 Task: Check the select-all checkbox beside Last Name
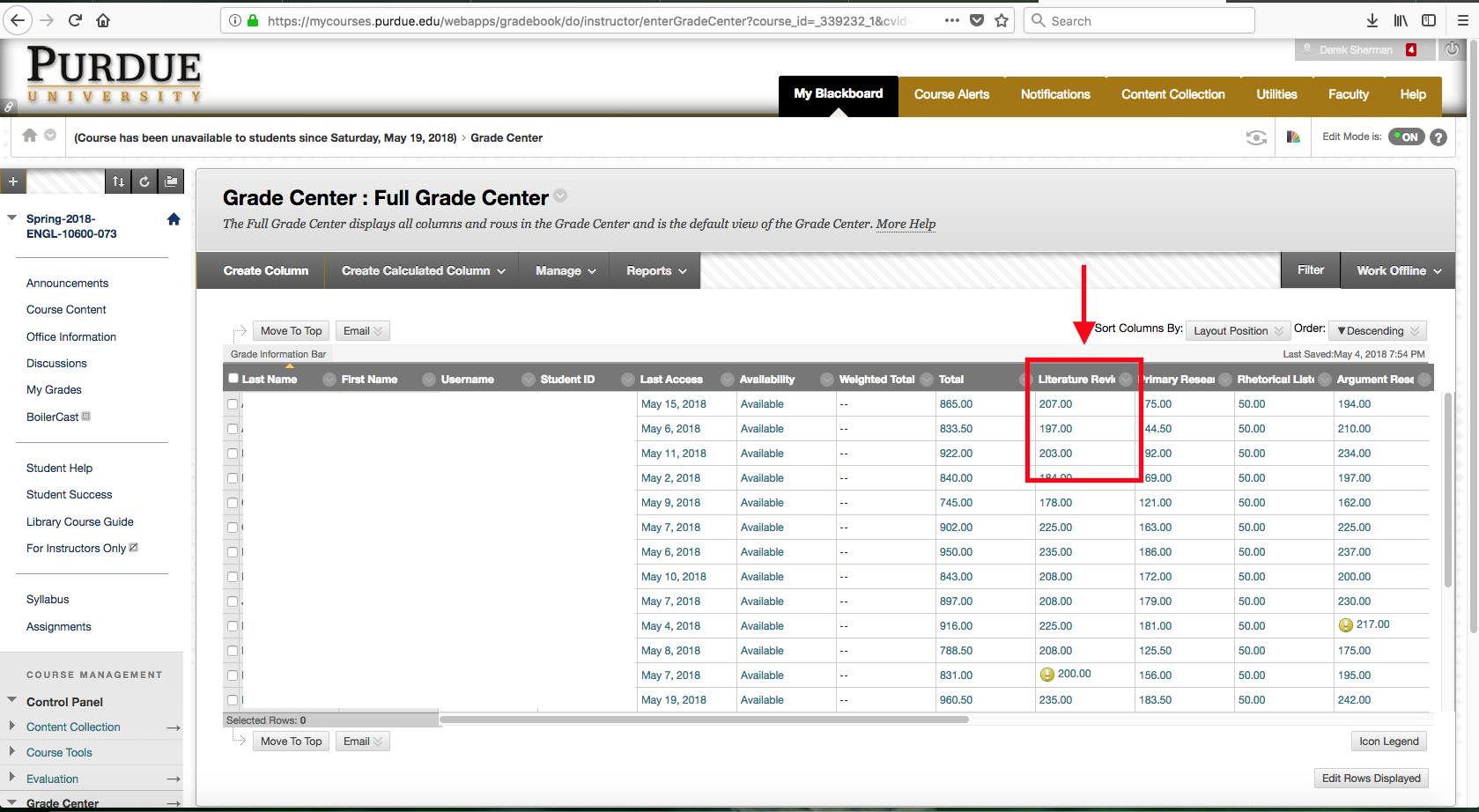(x=233, y=379)
